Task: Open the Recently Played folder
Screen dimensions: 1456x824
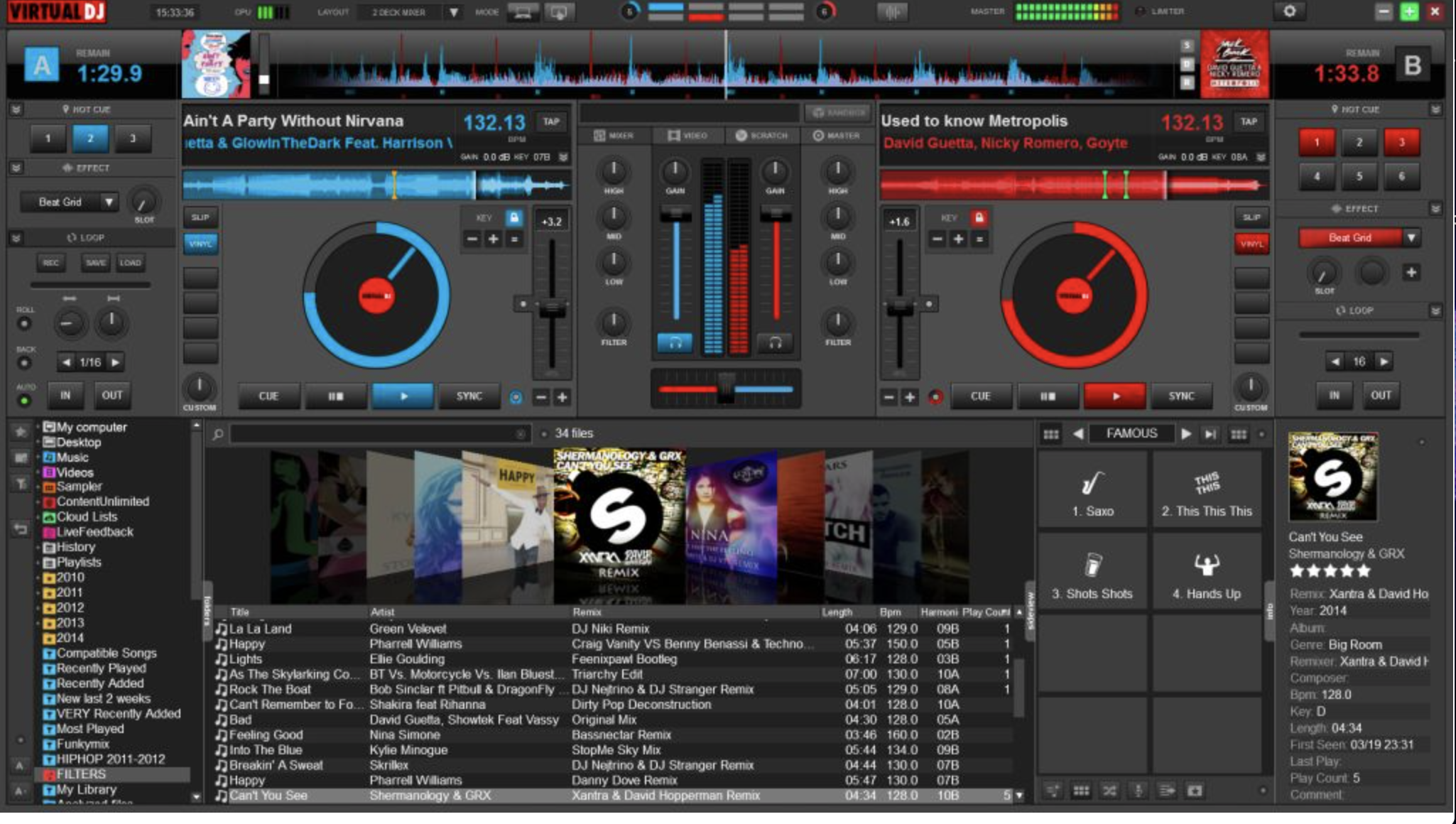Action: click(101, 668)
